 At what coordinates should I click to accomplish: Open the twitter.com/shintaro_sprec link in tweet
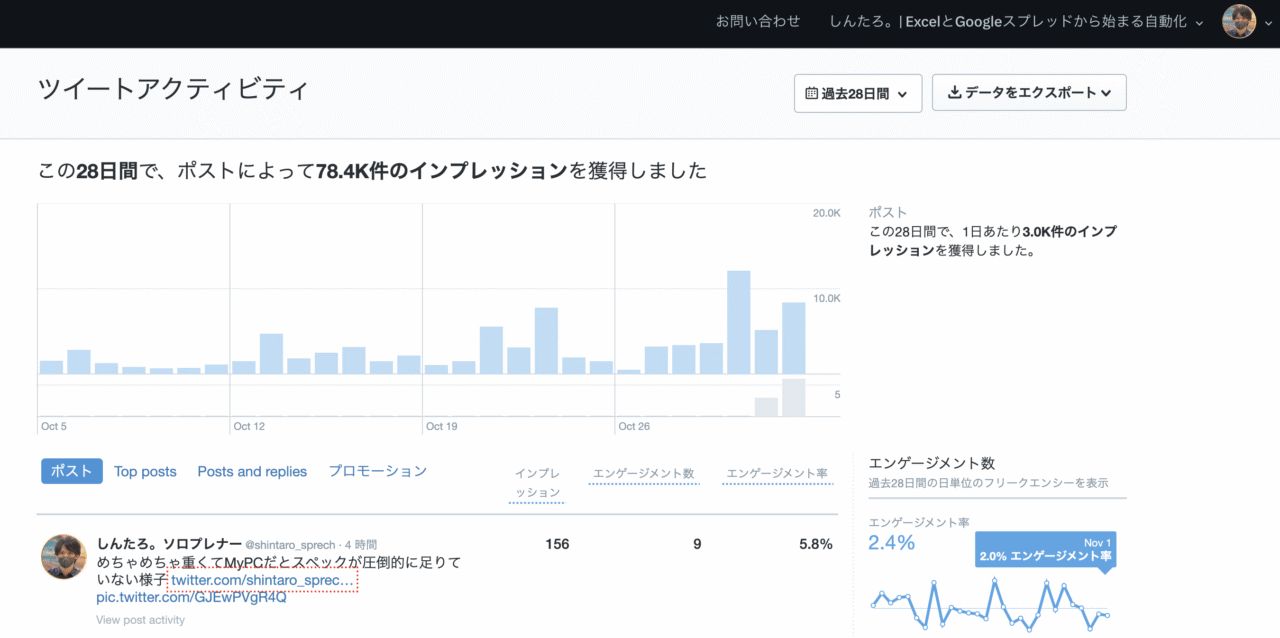pos(262,580)
